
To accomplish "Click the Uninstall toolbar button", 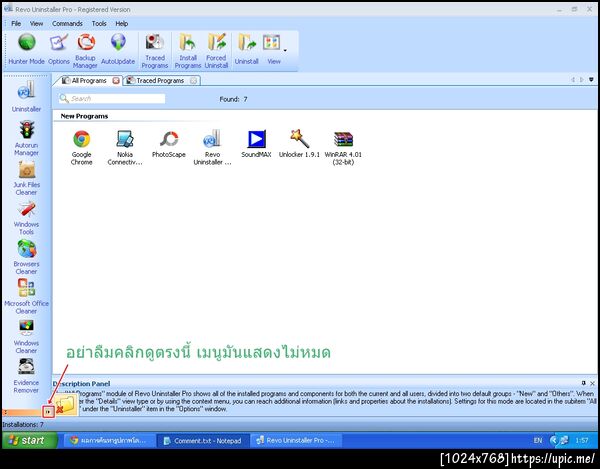I will tap(246, 49).
